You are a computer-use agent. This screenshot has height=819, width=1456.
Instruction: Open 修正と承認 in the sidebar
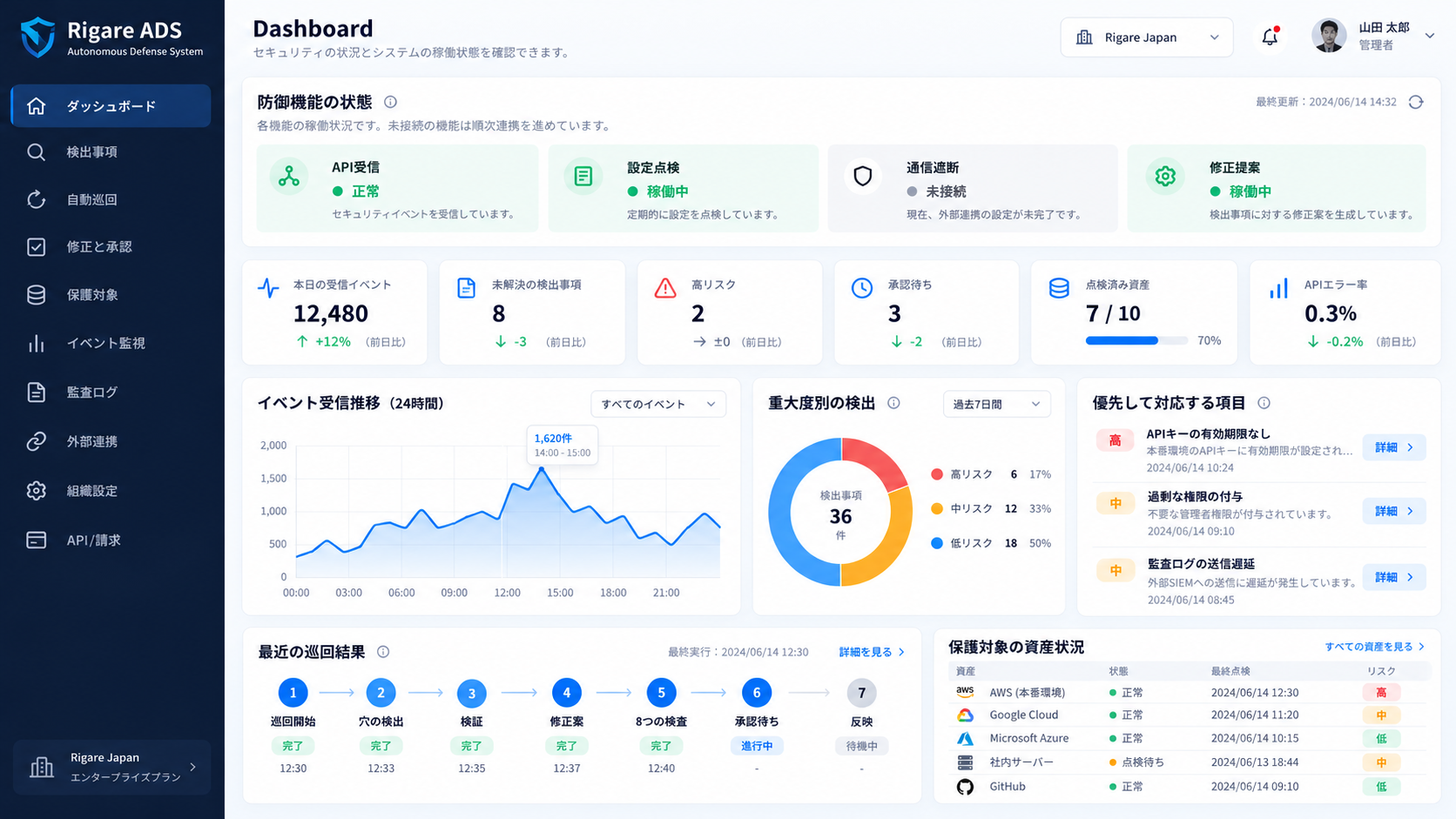click(x=111, y=247)
